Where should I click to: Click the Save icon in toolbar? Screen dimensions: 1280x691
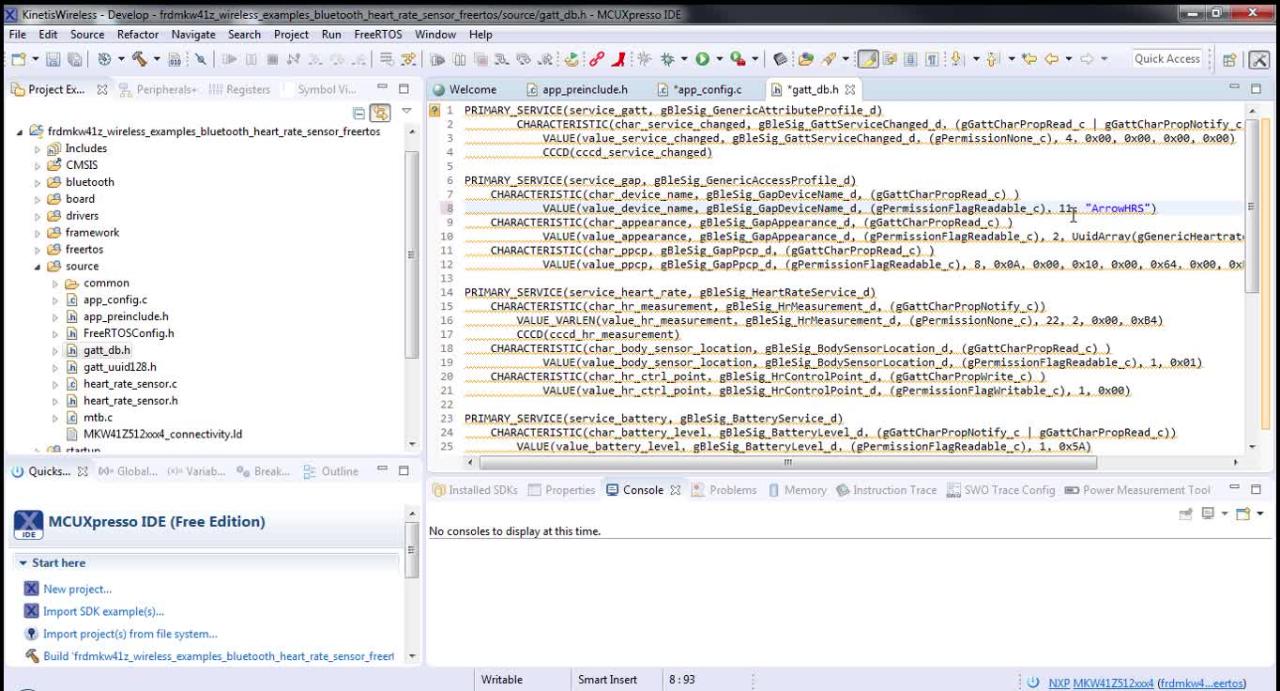(52, 59)
